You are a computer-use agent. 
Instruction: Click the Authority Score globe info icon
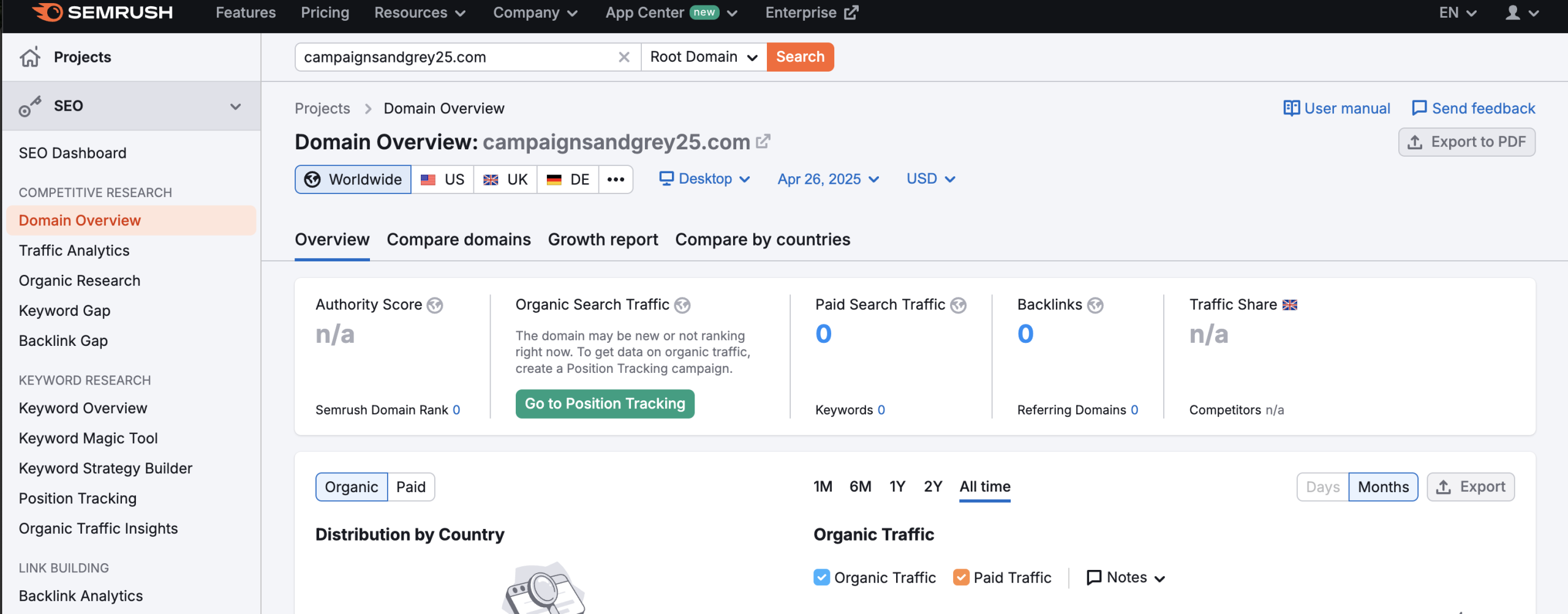435,305
